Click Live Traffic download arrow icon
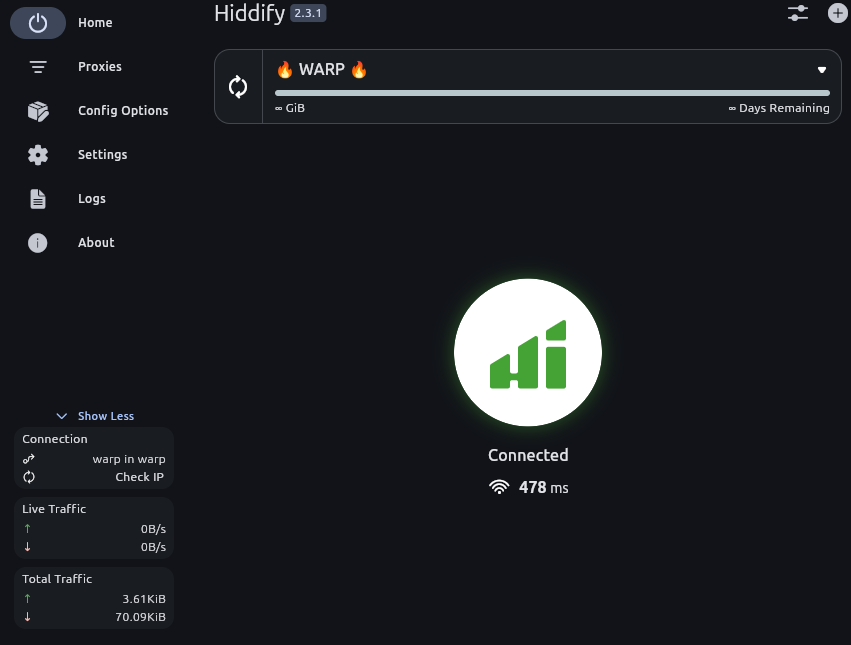 (x=28, y=547)
